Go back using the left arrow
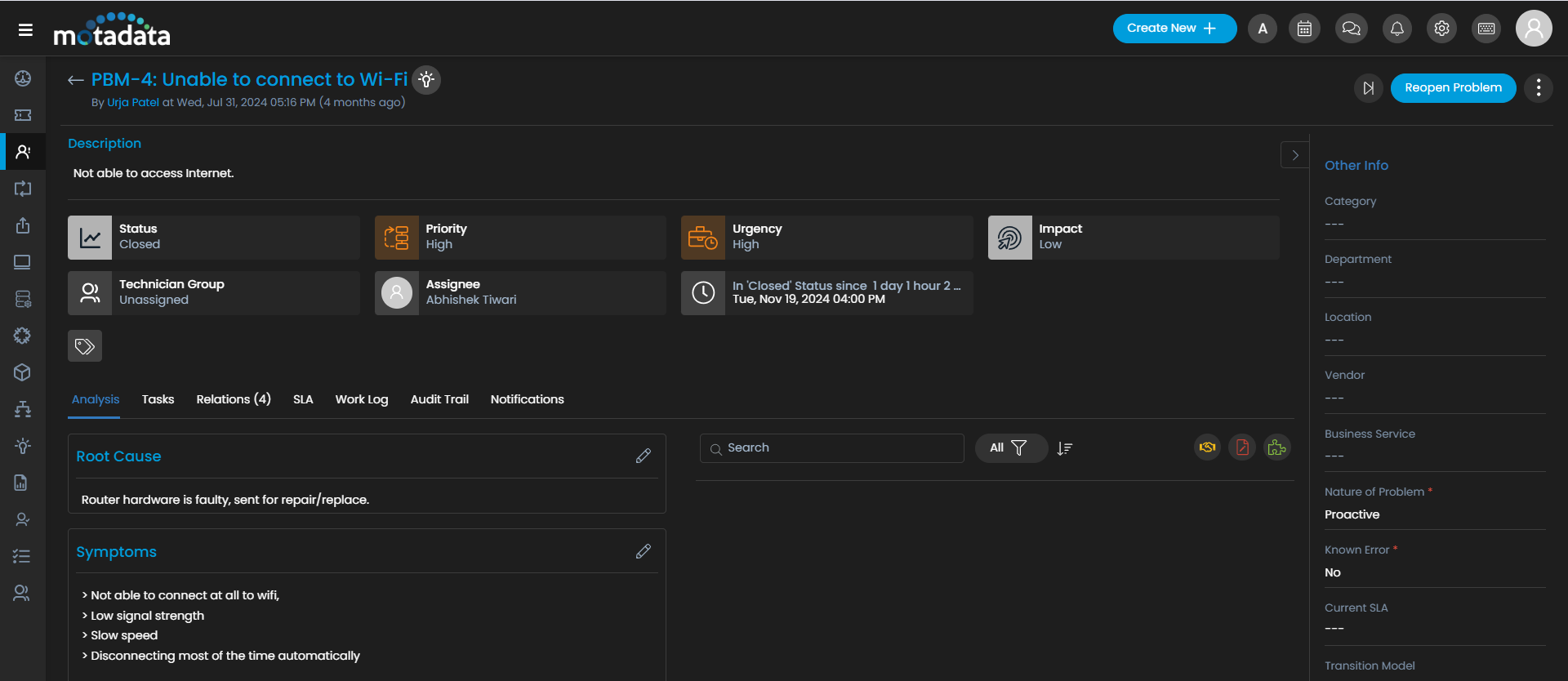 [76, 80]
